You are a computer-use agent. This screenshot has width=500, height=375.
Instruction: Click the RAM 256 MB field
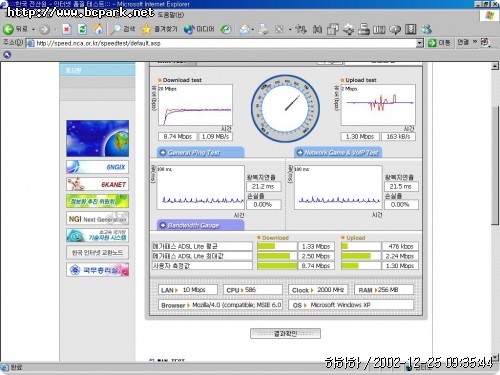pos(384,290)
